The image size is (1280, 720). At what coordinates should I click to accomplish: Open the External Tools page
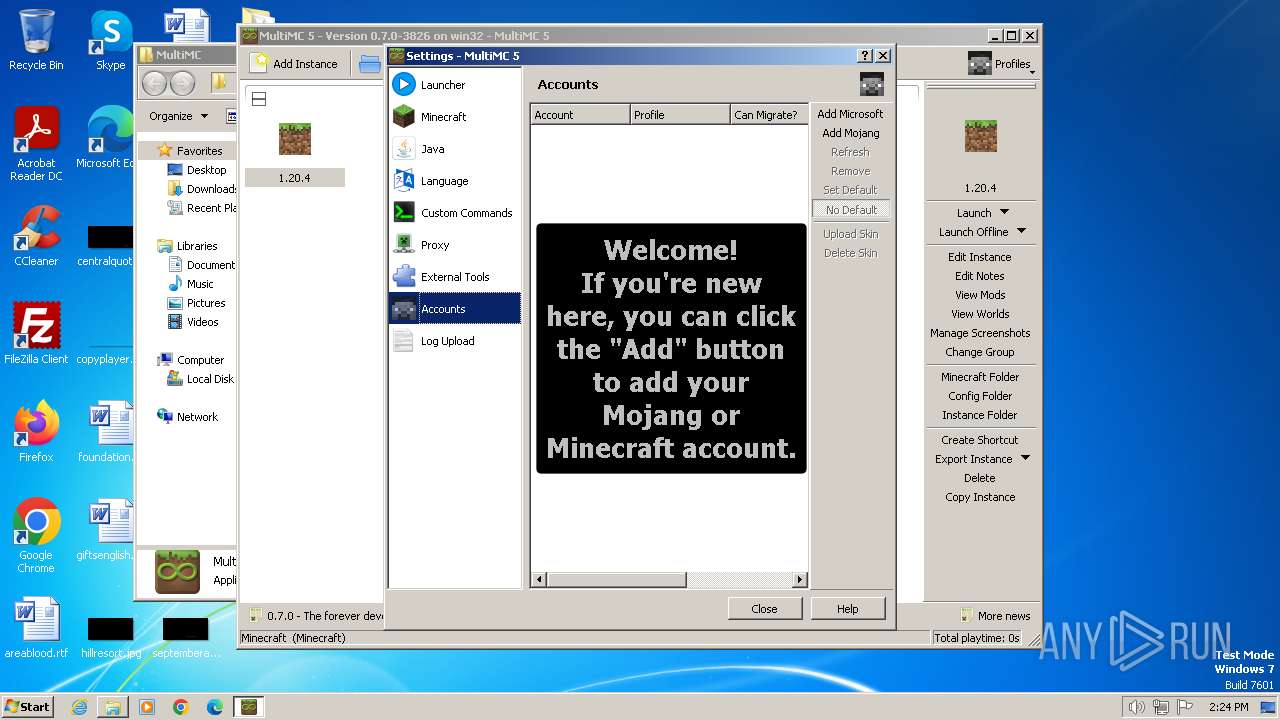[455, 277]
